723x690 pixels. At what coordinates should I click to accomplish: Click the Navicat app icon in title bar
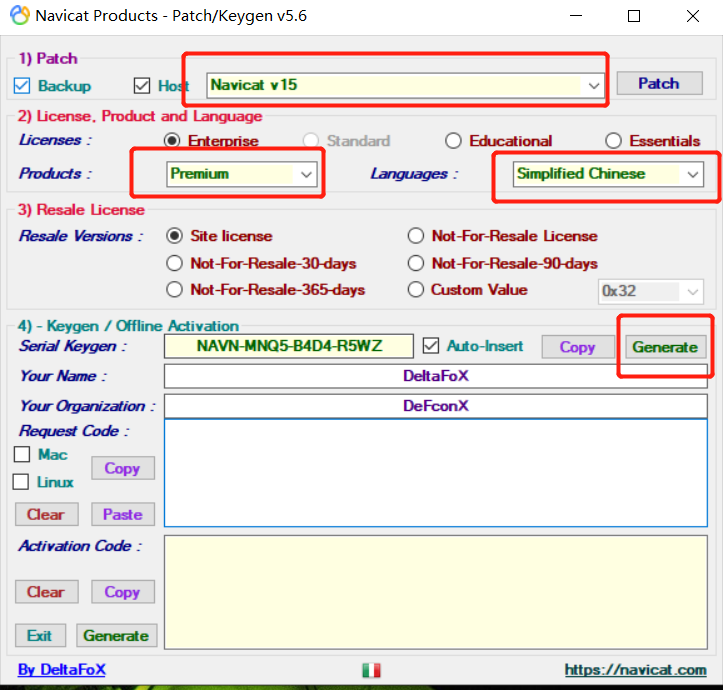(19, 15)
